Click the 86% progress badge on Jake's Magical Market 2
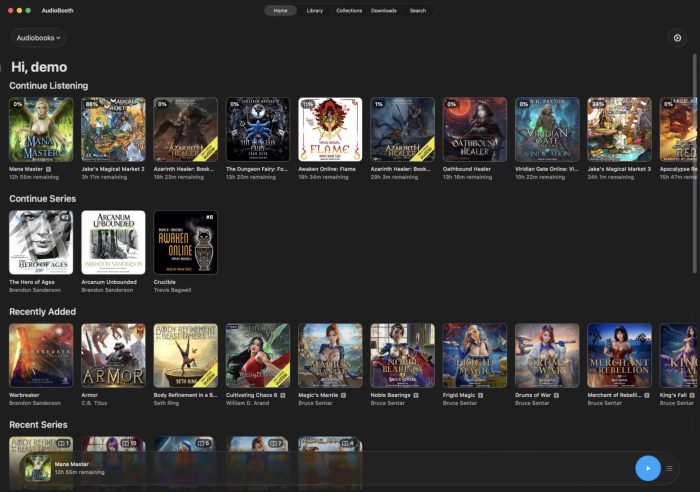 click(x=92, y=104)
